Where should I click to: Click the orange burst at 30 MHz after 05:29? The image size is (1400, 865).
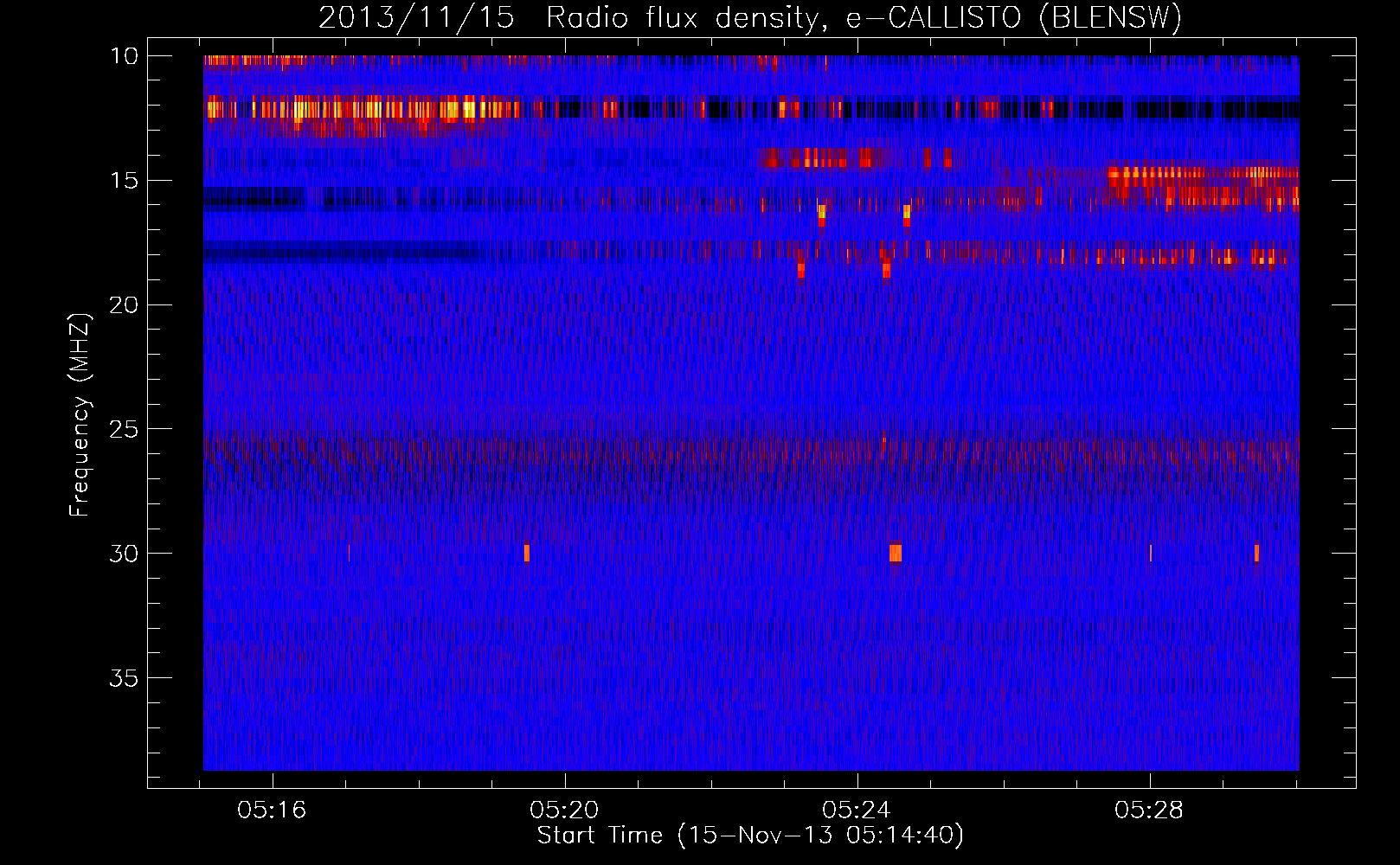pos(1256,553)
